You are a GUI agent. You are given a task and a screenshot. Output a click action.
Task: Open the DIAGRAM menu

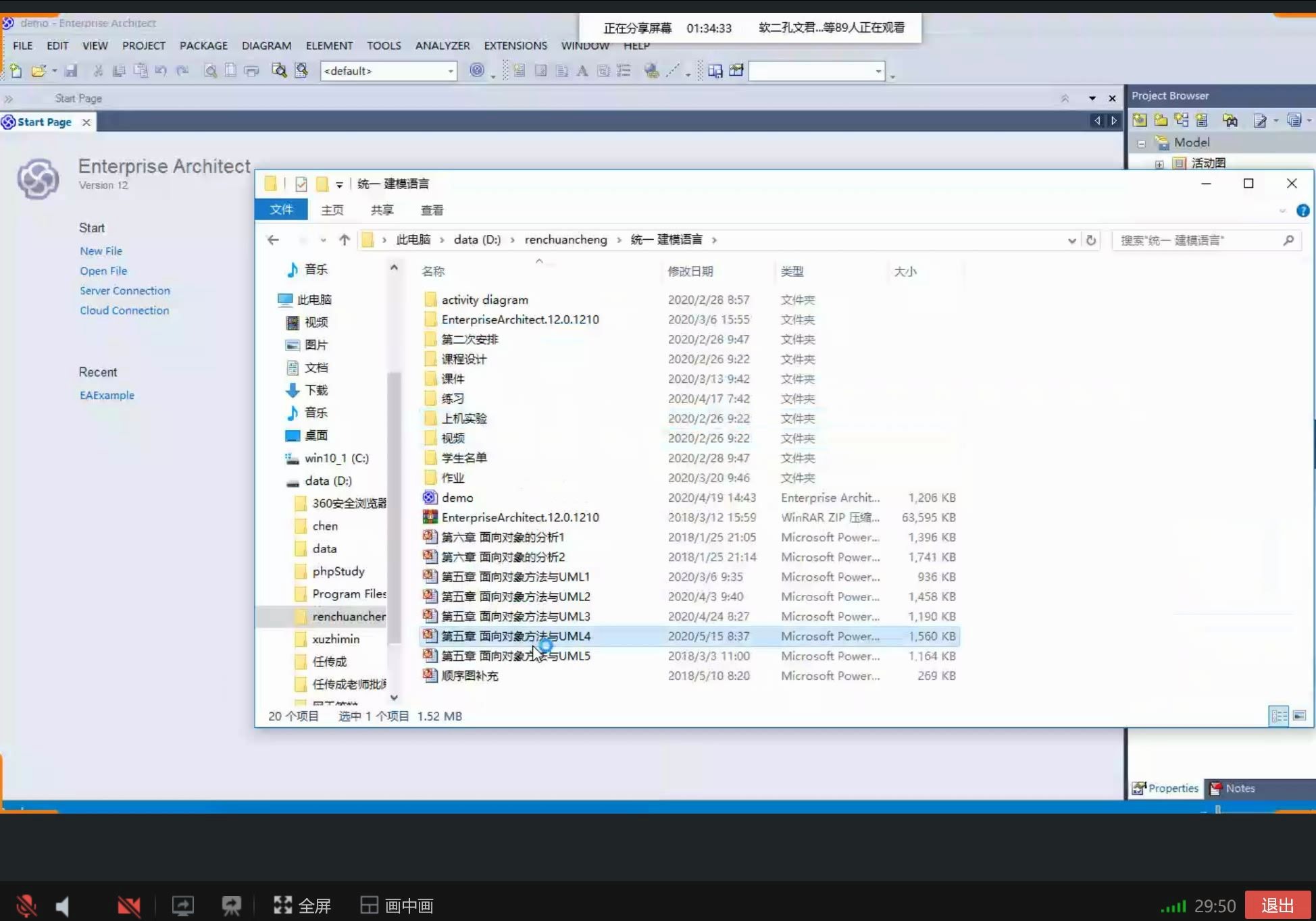[266, 45]
